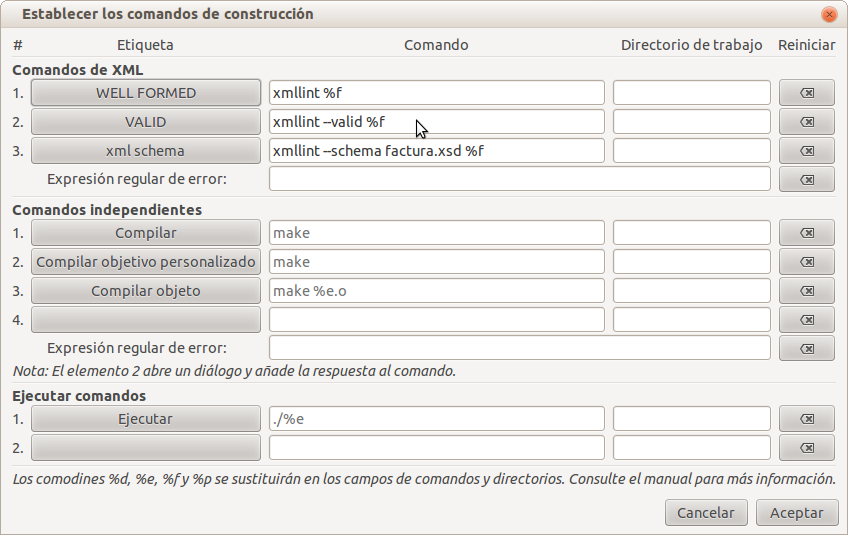The image size is (848, 535).
Task: Focus the Compilar 'make' command field
Action: (436, 233)
